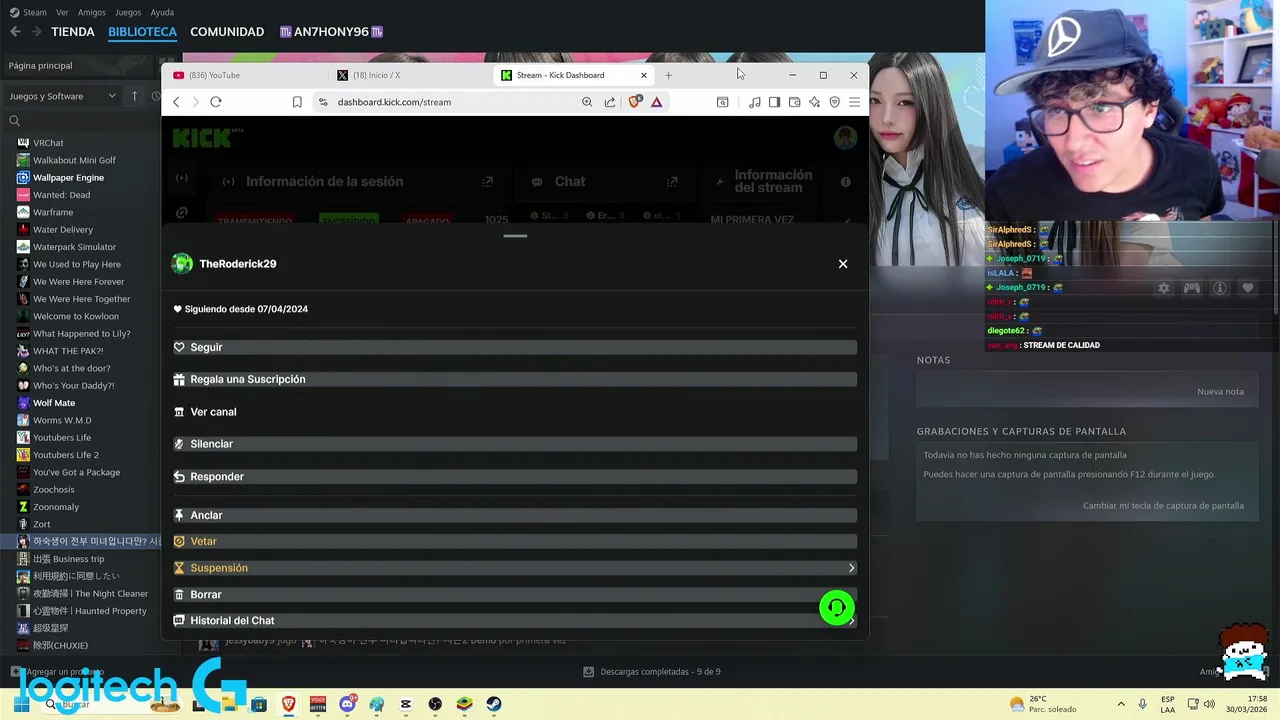Open the Steam BIBLIOTECA menu
Image resolution: width=1280 pixels, height=720 pixels.
[142, 32]
